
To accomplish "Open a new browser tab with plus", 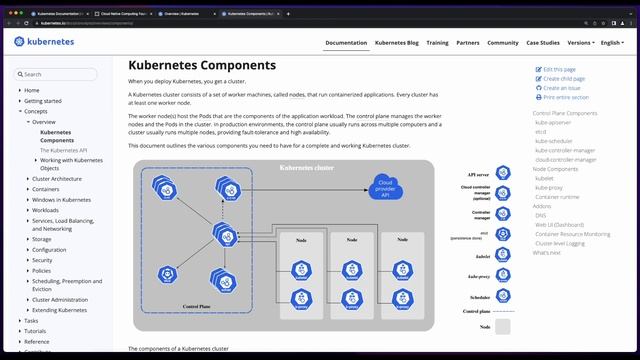I will click(288, 13).
